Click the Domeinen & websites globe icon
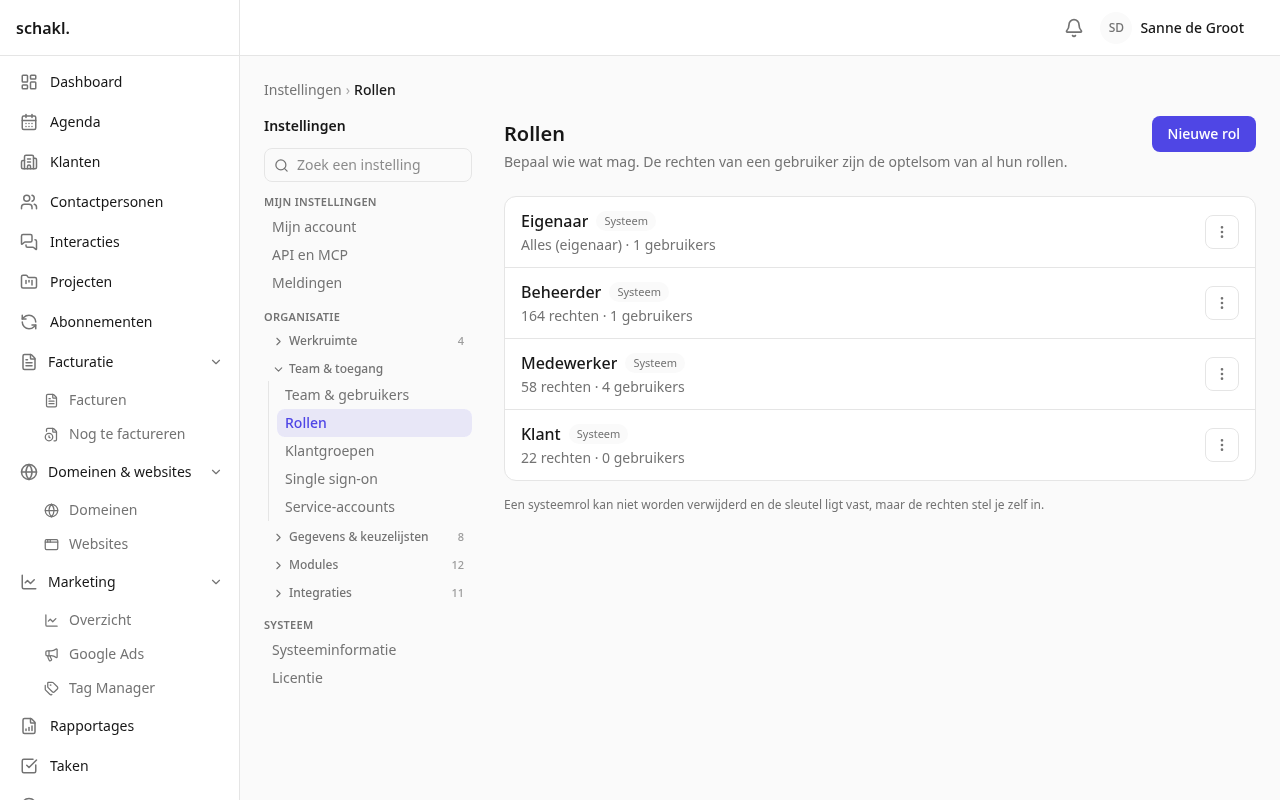 click(29, 472)
